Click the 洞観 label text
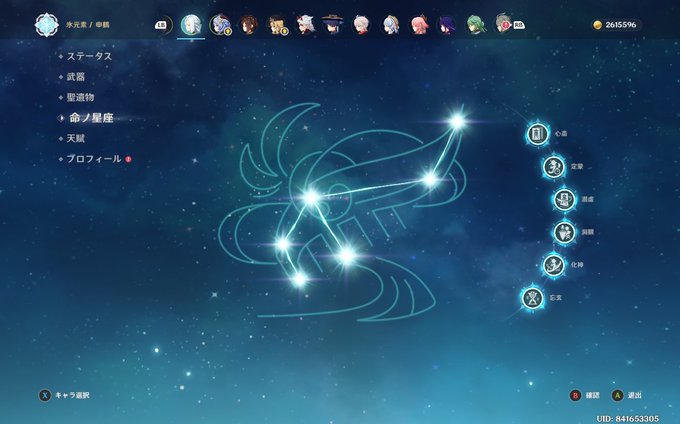The image size is (680, 424). 588,232
